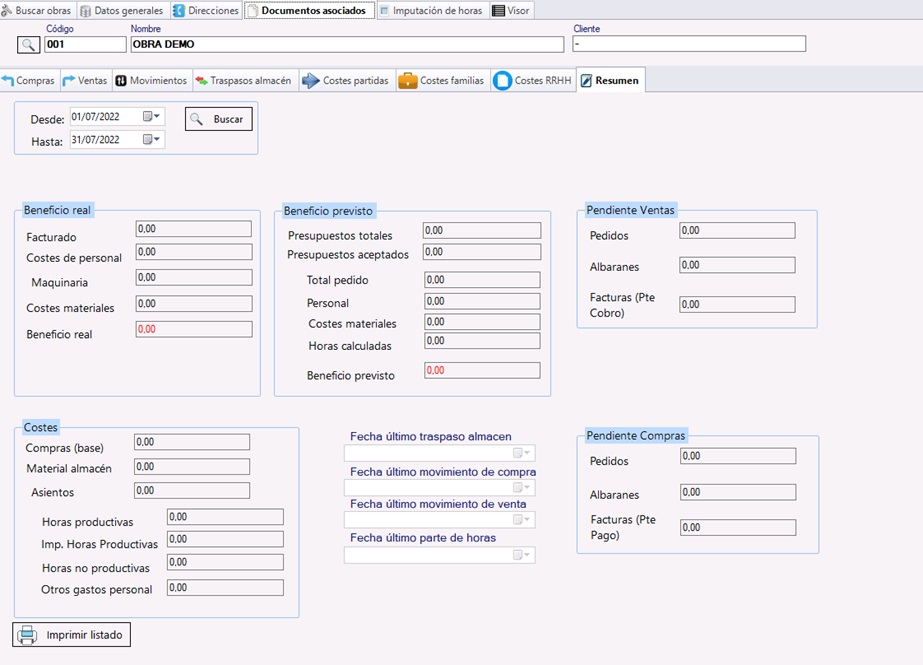Select the Facturado value field
The height and width of the screenshot is (665, 923).
pos(193,229)
